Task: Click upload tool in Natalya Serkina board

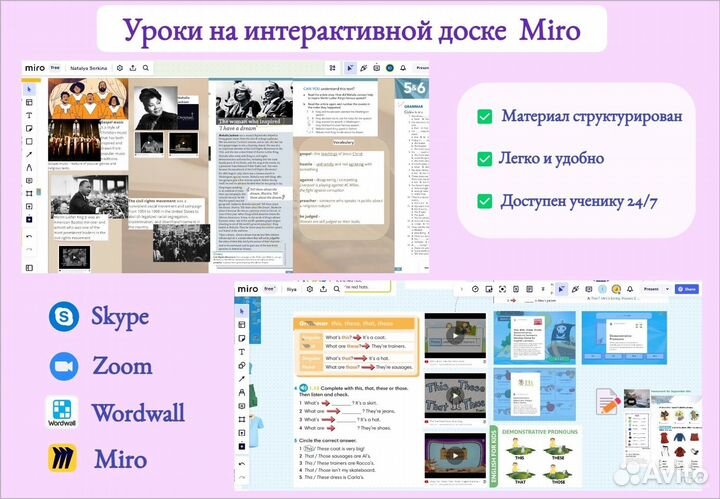Action: click(x=29, y=206)
